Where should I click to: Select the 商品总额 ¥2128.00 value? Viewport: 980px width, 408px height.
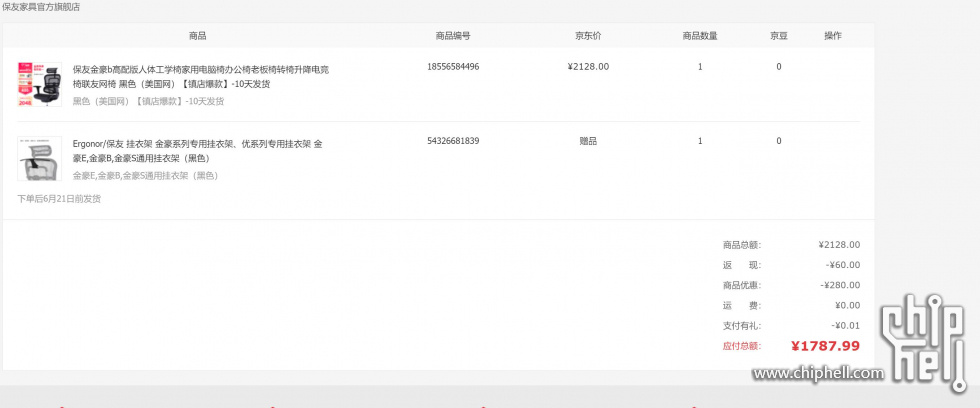tap(839, 245)
